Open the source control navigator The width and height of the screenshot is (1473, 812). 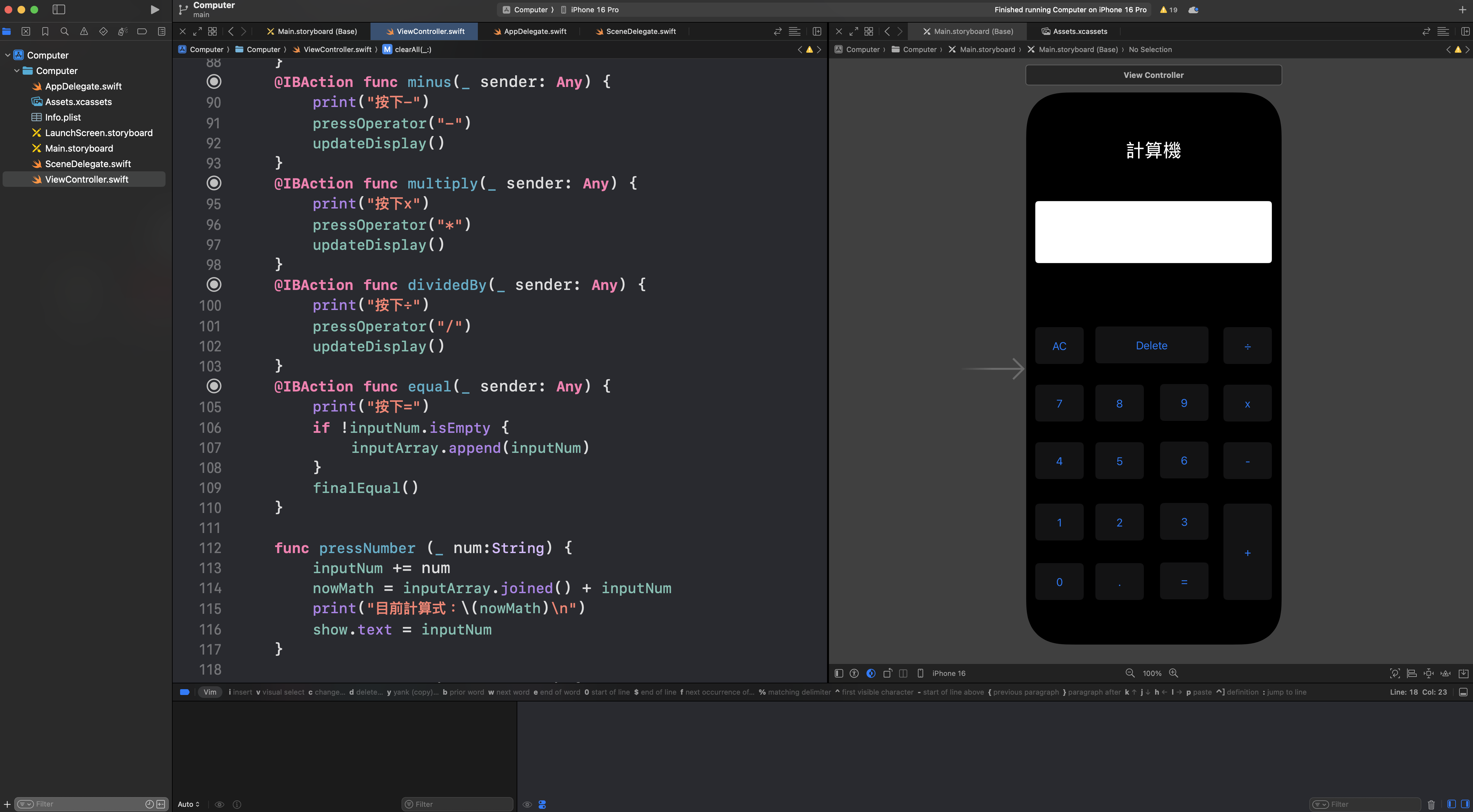coord(26,31)
